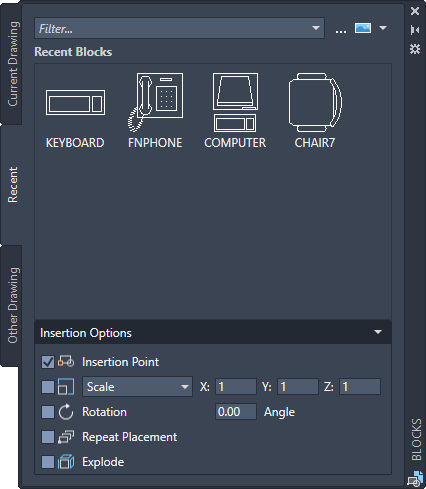Click the palette auto-hide icon
The width and height of the screenshot is (426, 489).
[415, 30]
